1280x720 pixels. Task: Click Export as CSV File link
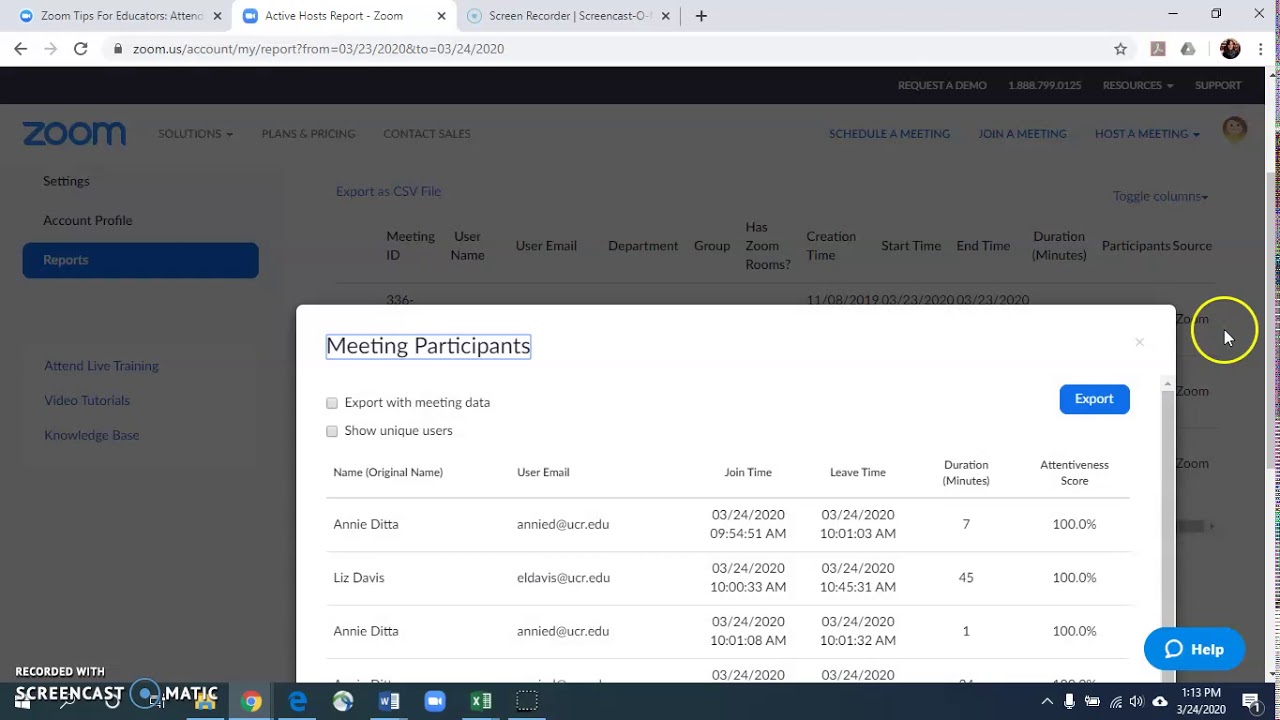[388, 191]
